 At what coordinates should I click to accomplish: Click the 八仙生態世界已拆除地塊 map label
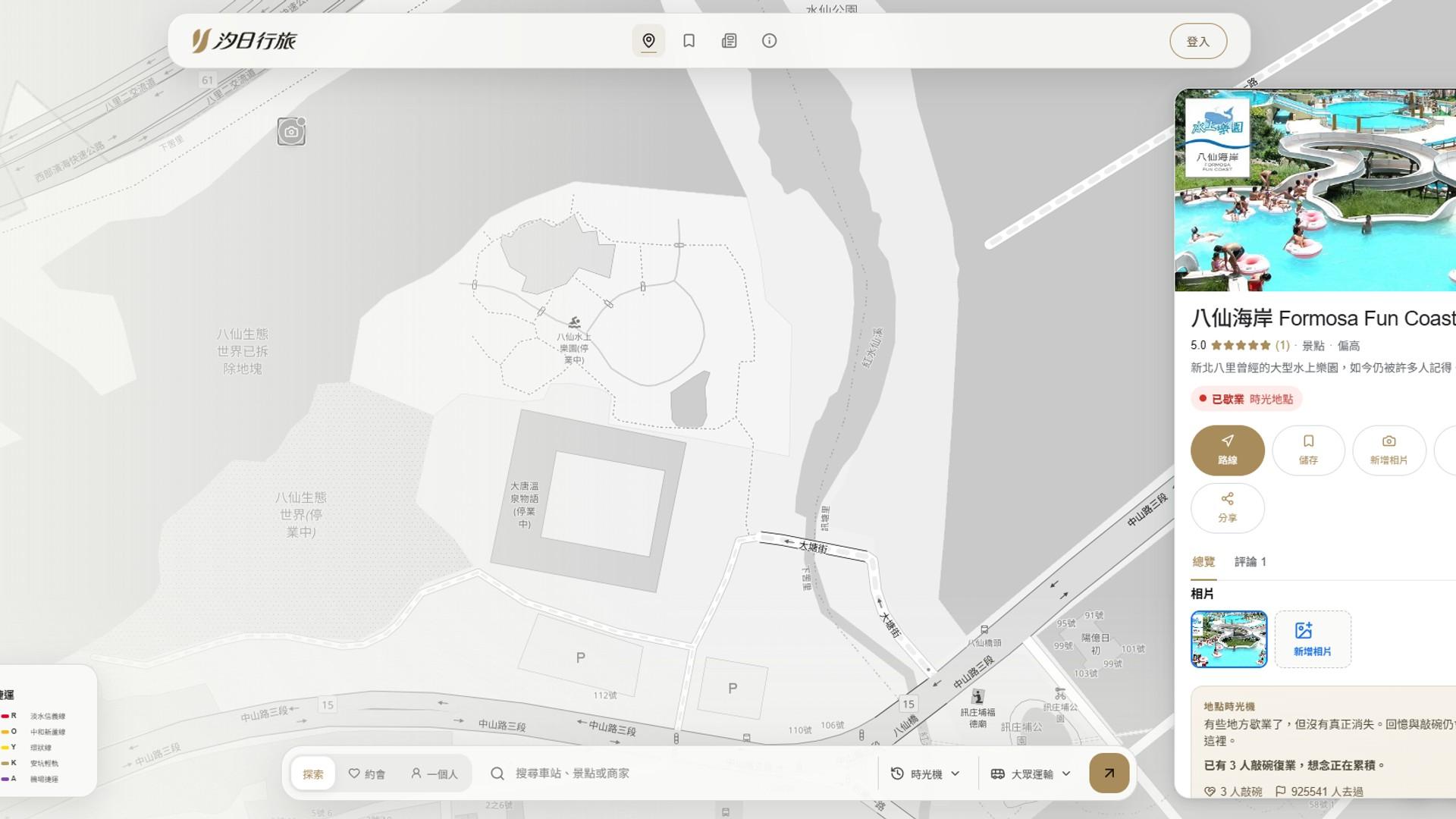[x=243, y=351]
